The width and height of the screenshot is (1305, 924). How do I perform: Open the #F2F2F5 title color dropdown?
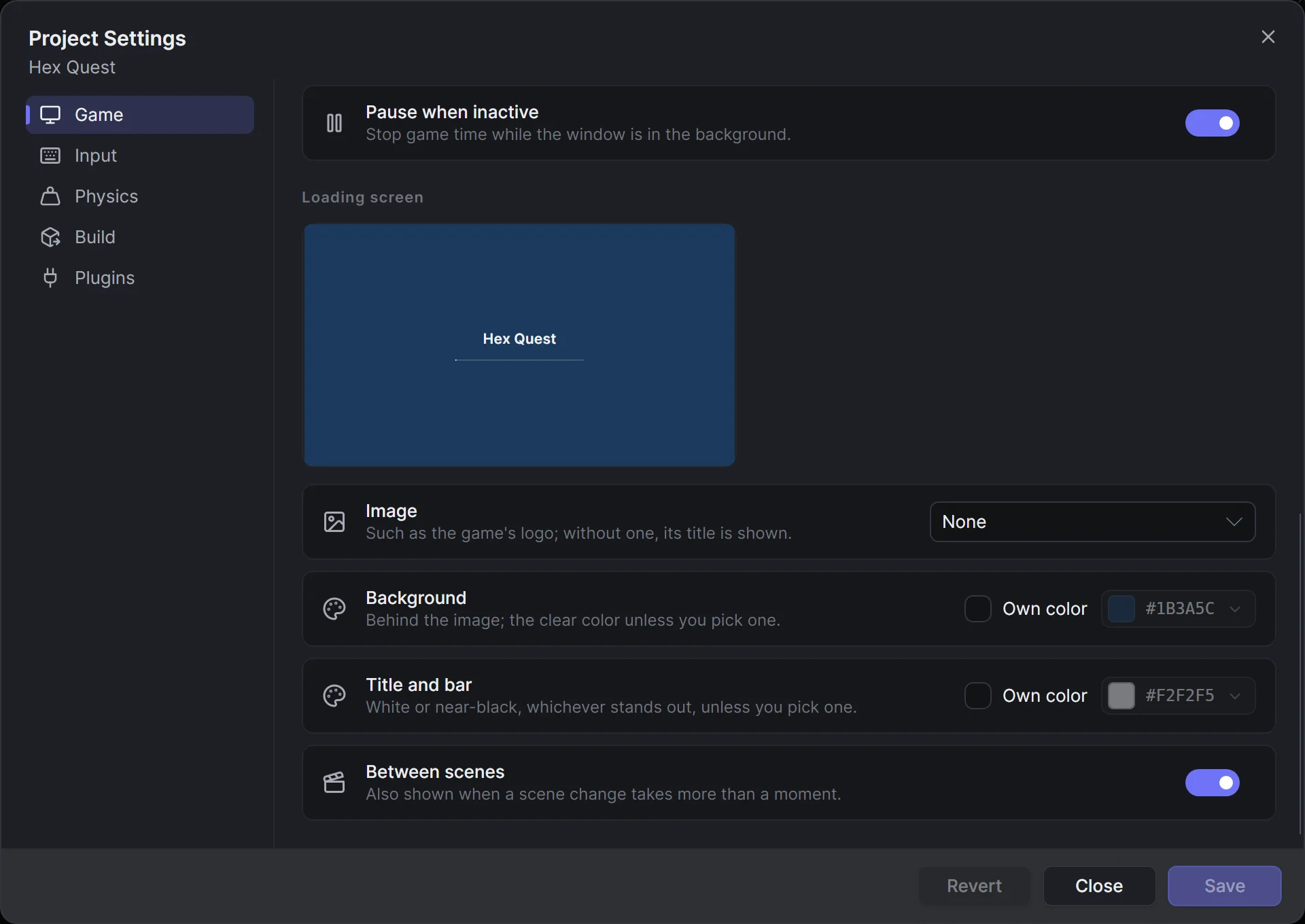(1178, 696)
